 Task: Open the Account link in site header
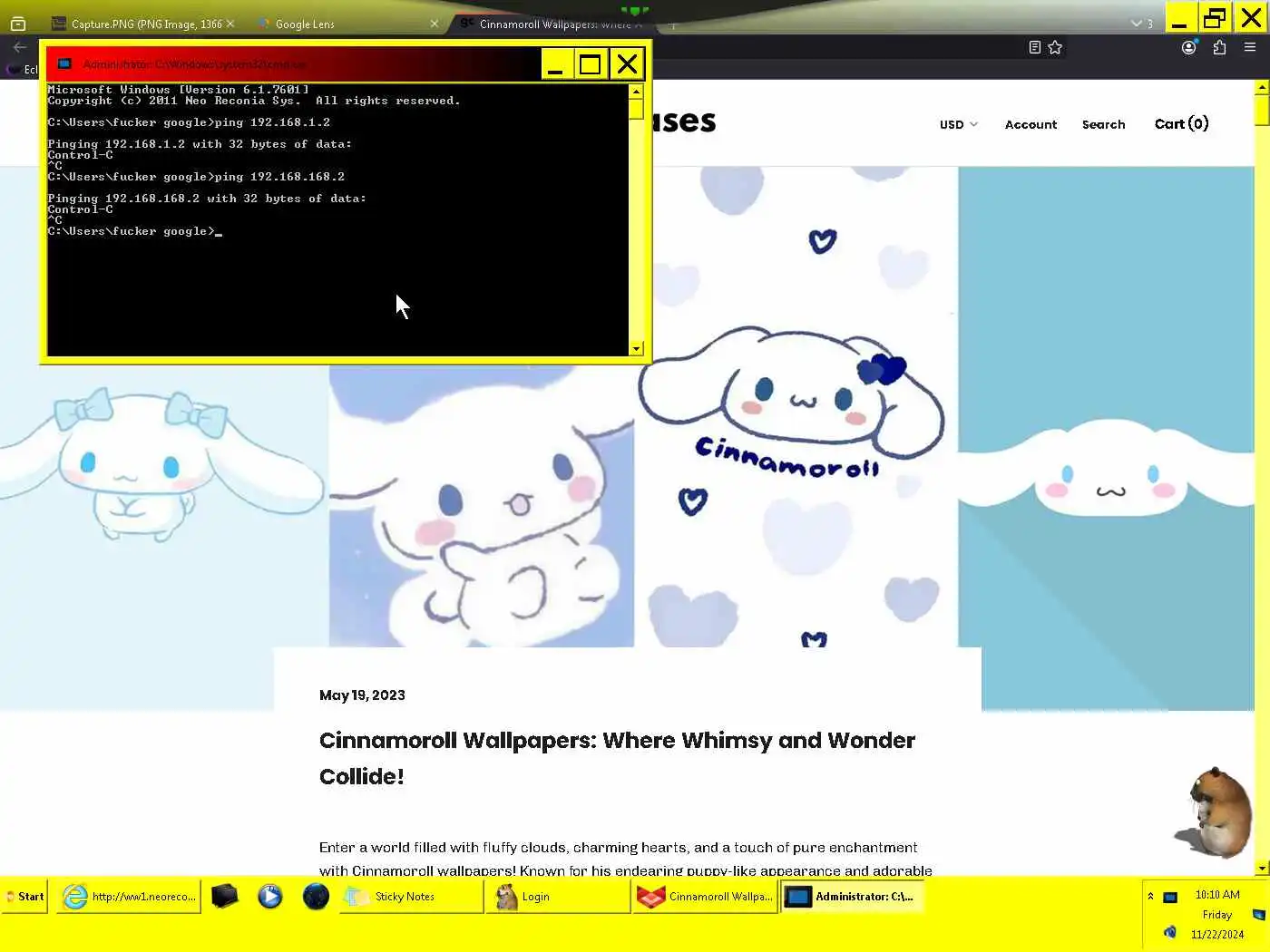coord(1031,124)
